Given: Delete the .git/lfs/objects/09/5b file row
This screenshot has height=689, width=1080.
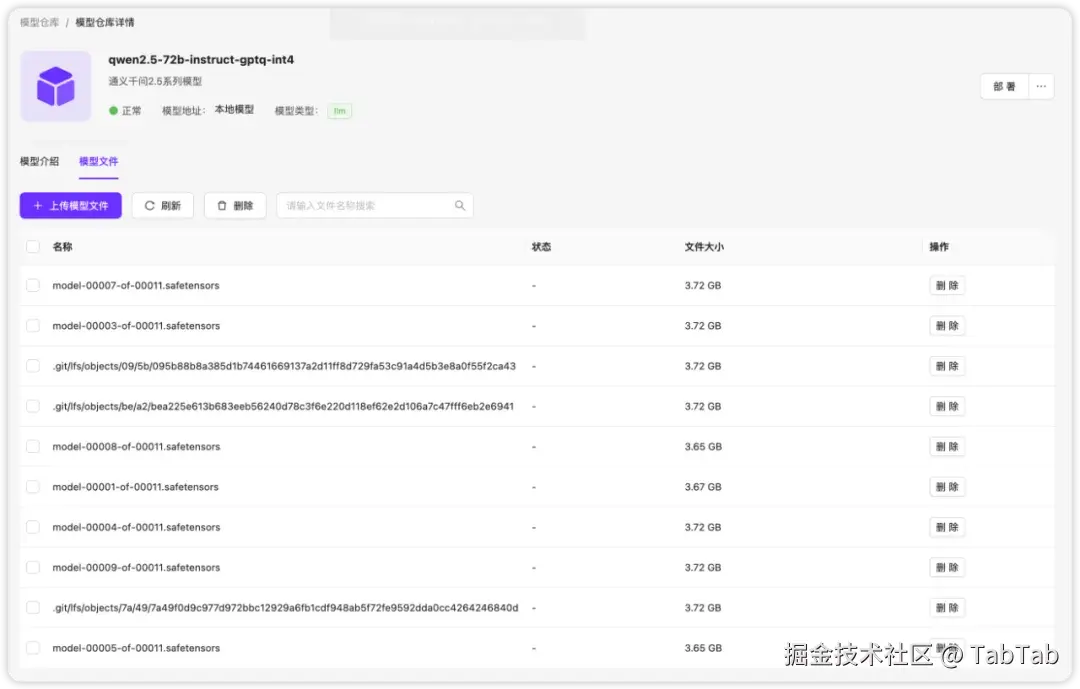Looking at the screenshot, I should pyautogui.click(x=947, y=366).
